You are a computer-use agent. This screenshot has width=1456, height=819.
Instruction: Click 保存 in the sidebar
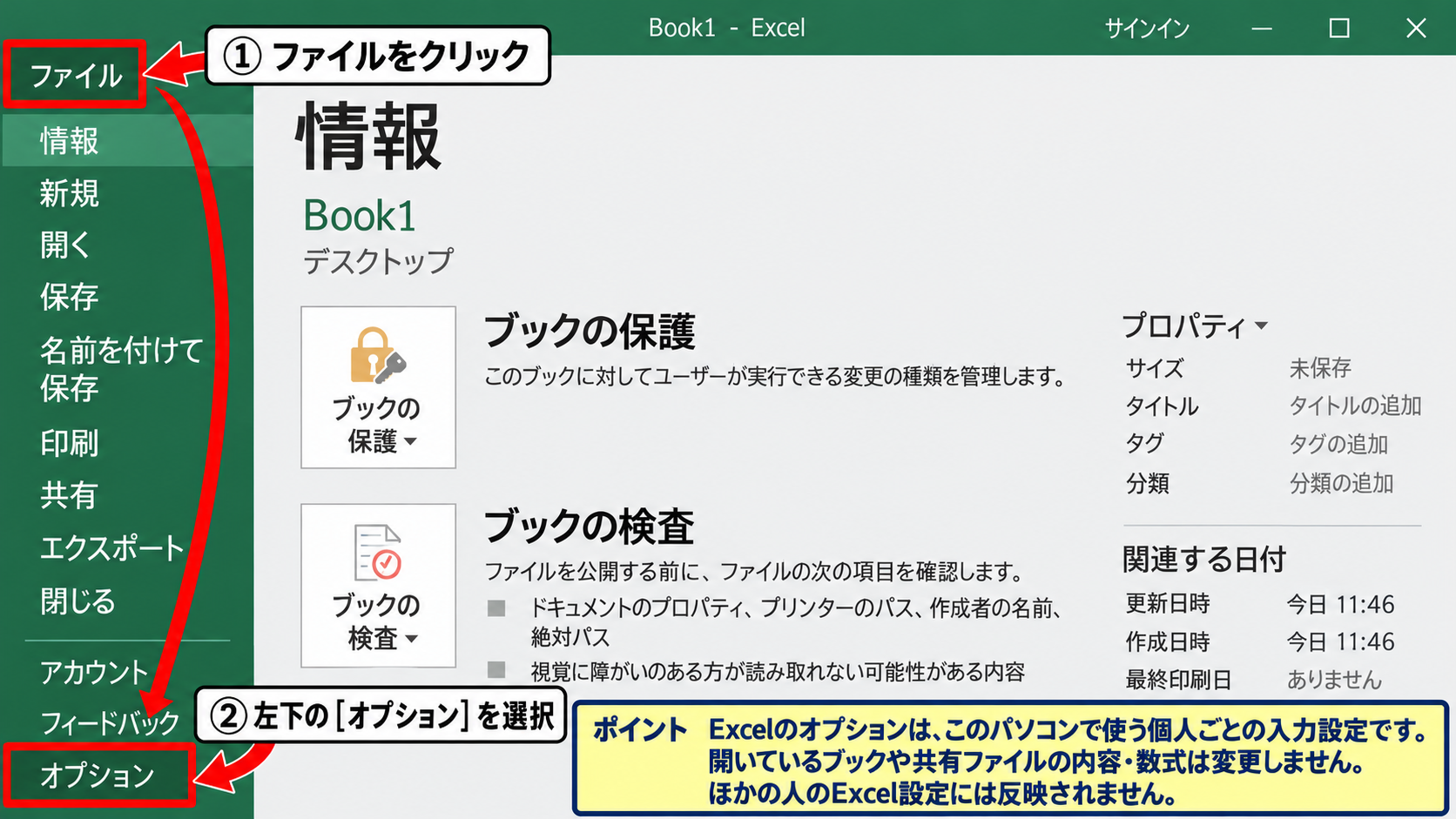click(70, 297)
